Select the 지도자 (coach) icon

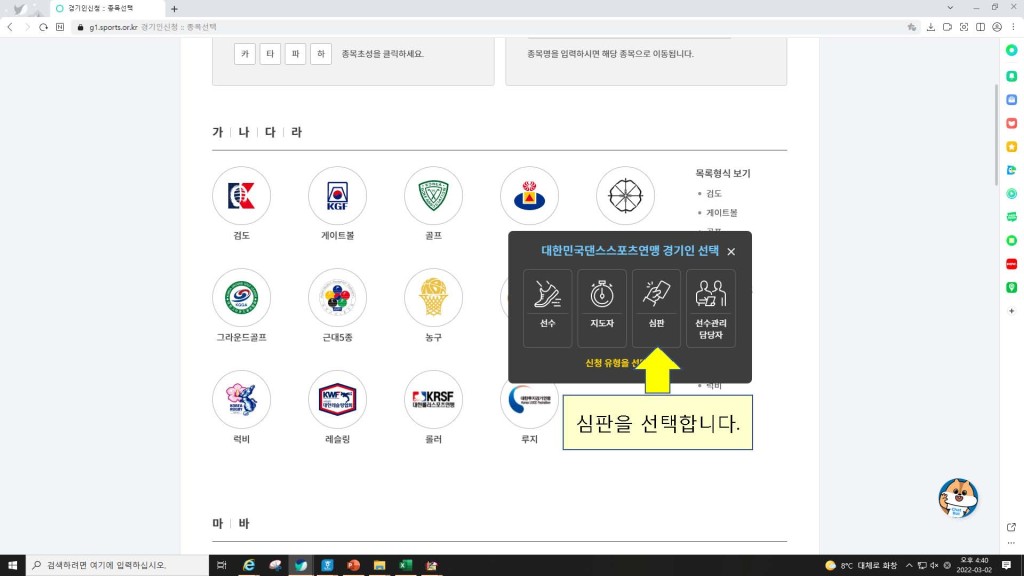pyautogui.click(x=601, y=308)
